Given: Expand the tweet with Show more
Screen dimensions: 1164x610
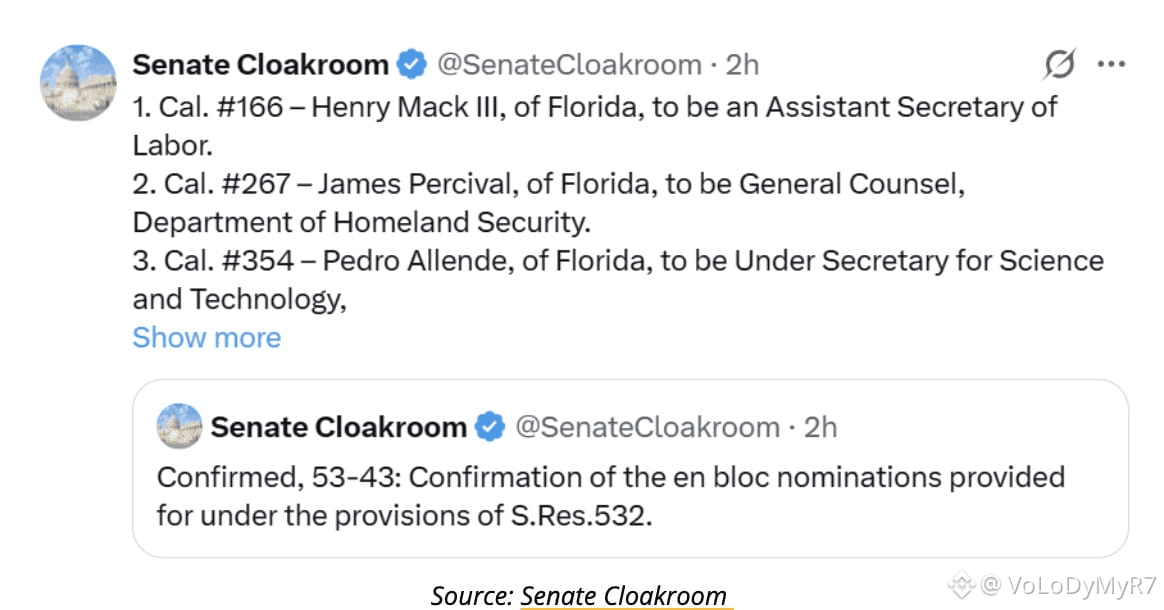Looking at the screenshot, I should (206, 338).
